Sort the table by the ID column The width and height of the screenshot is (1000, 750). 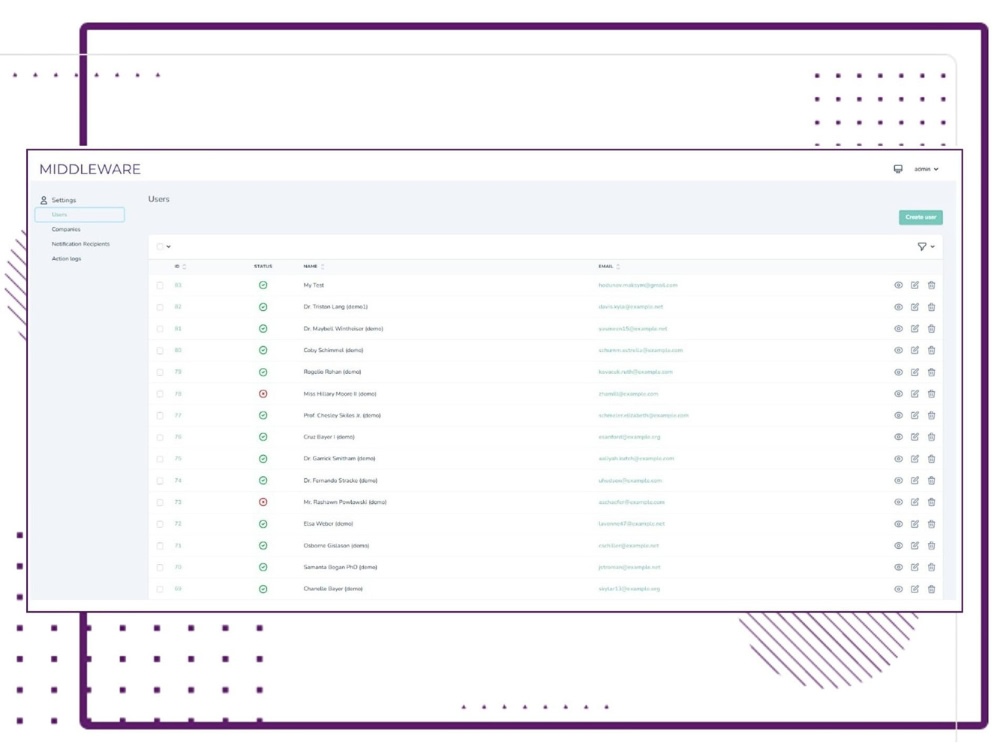[180, 266]
